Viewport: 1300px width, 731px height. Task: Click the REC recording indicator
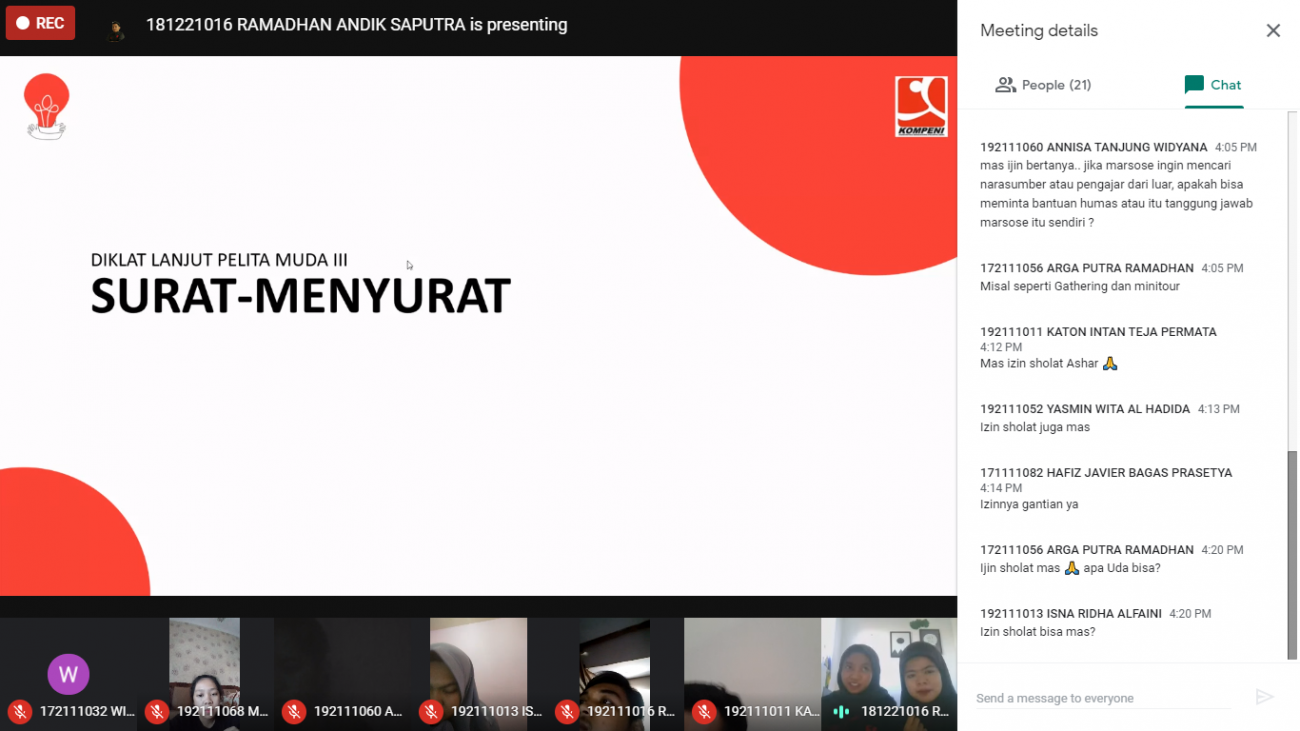click(40, 23)
